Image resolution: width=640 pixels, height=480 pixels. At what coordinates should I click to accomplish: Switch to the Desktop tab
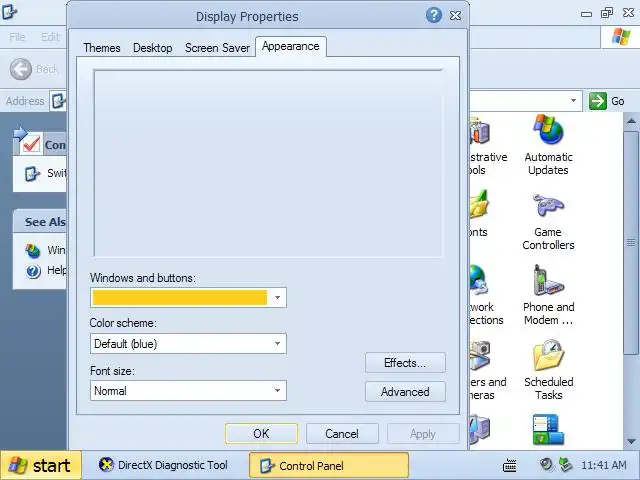click(x=152, y=48)
